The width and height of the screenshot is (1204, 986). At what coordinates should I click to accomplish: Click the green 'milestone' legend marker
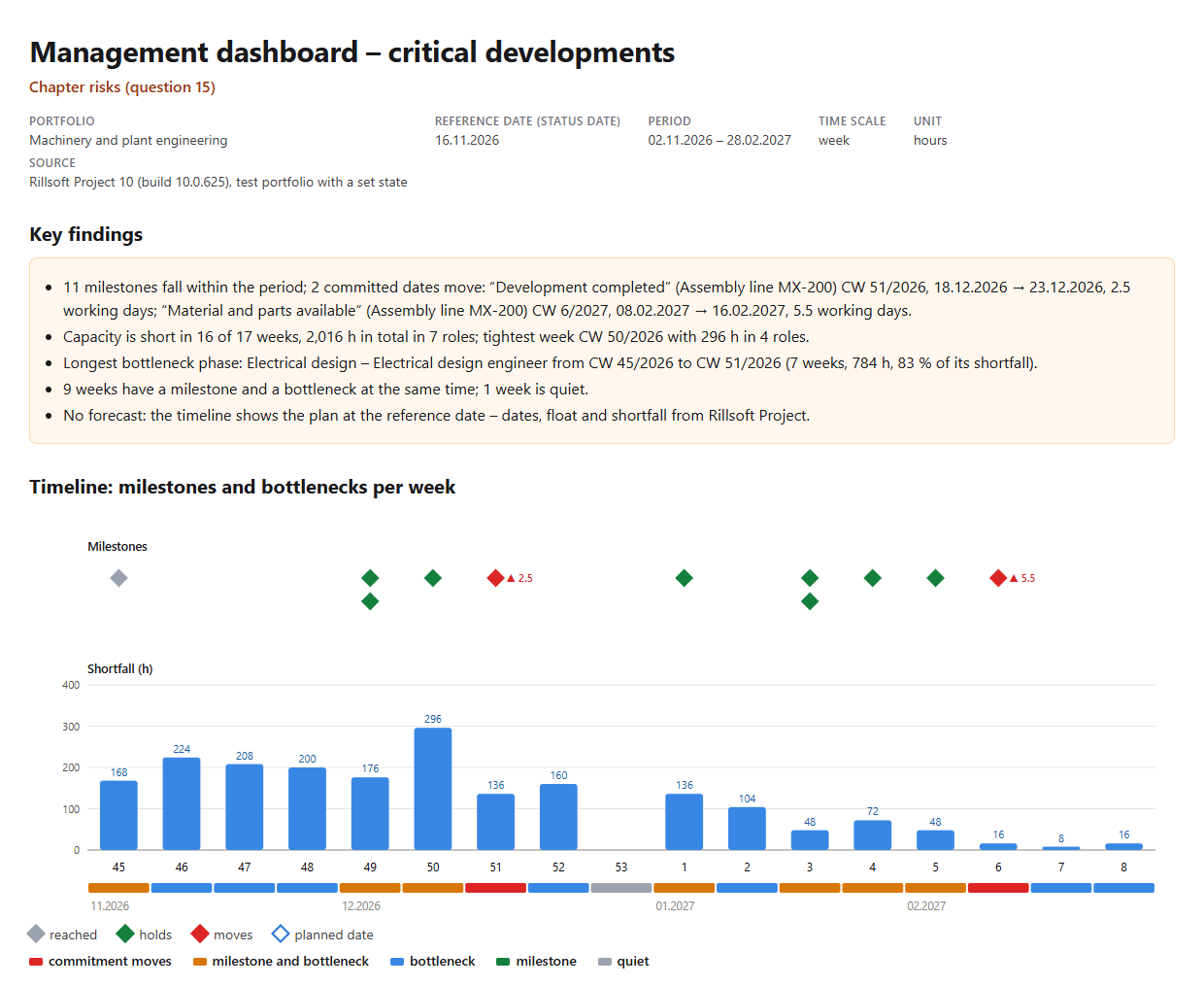[503, 962]
